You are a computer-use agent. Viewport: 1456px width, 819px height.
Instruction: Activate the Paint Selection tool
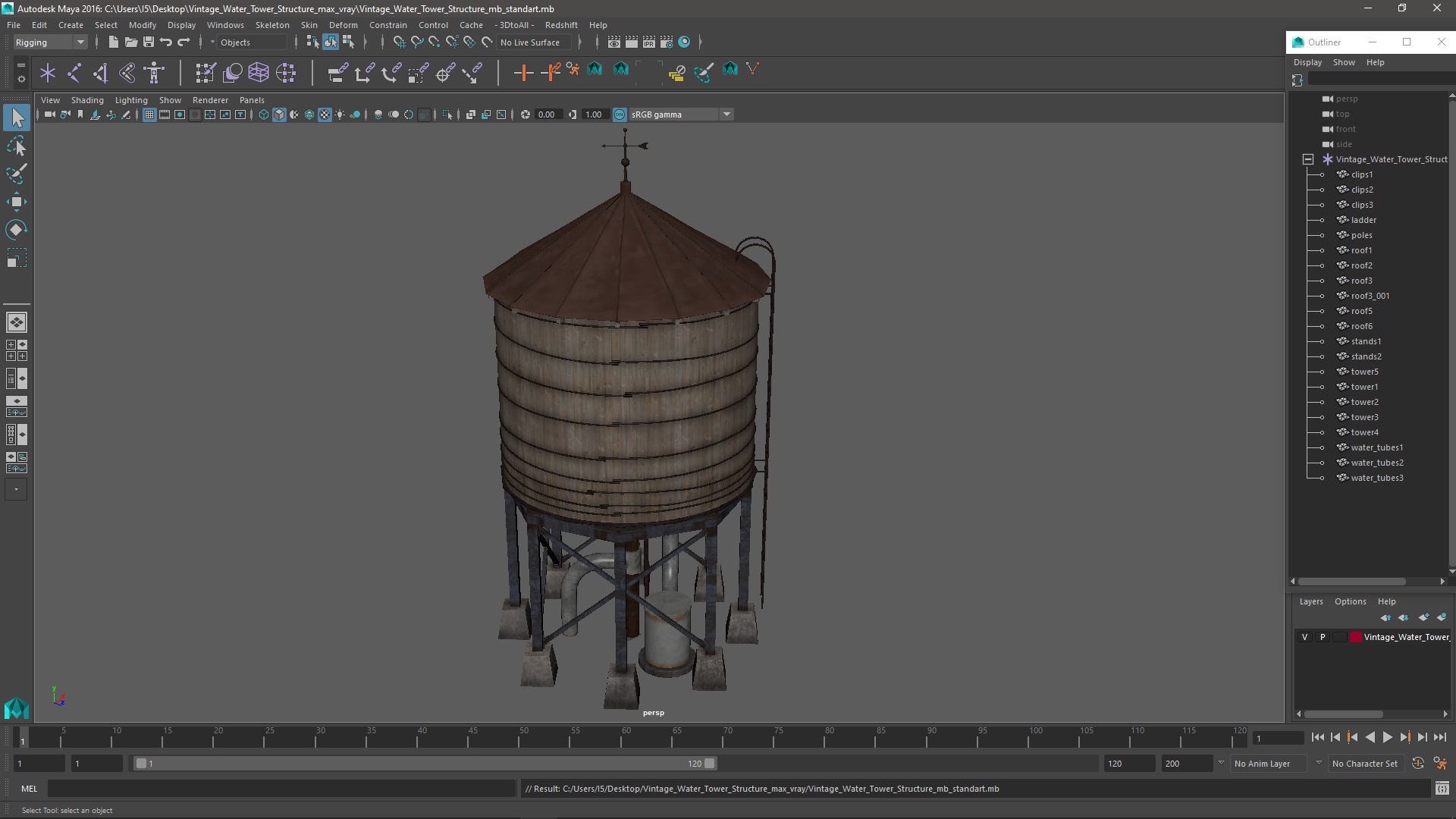pyautogui.click(x=17, y=174)
